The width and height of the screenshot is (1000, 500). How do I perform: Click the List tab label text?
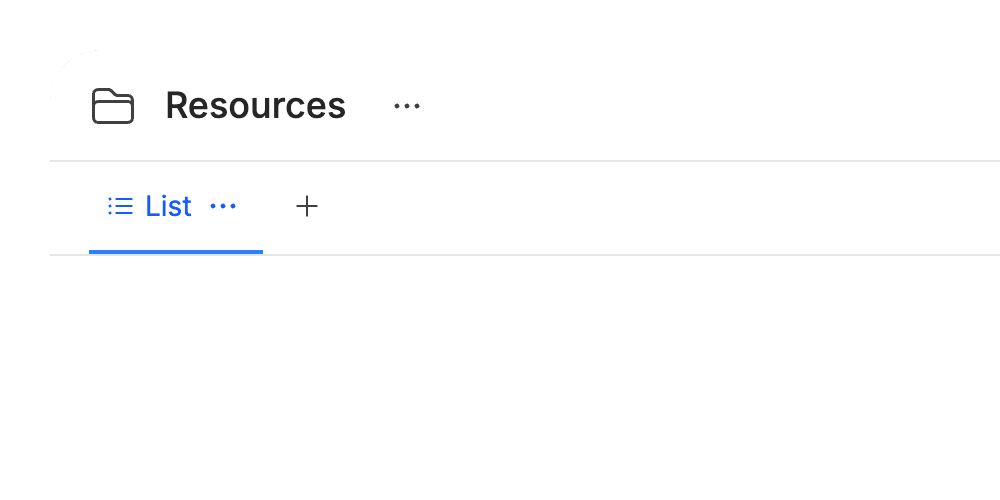(x=168, y=206)
